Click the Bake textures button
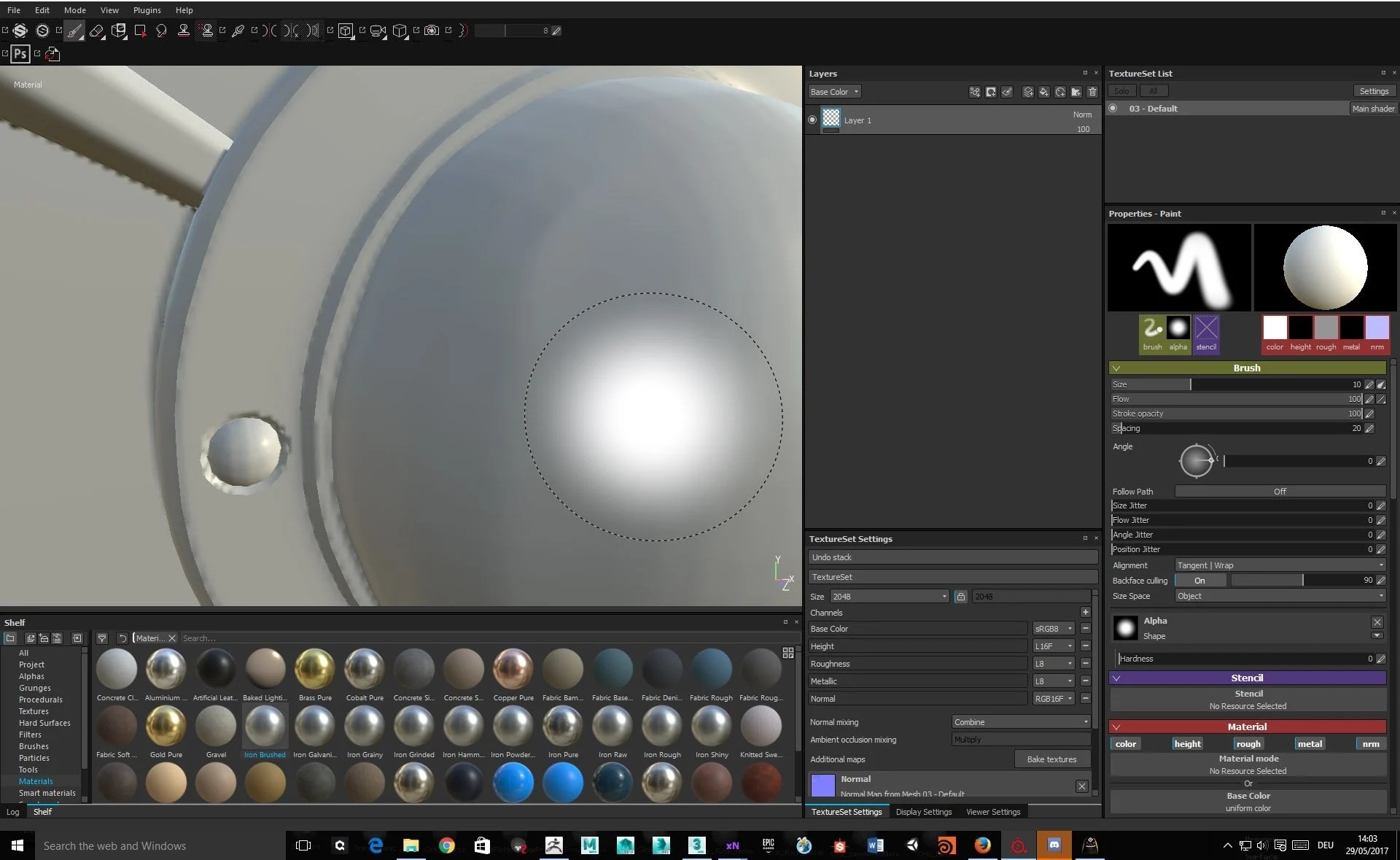This screenshot has height=860, width=1400. (x=1052, y=759)
